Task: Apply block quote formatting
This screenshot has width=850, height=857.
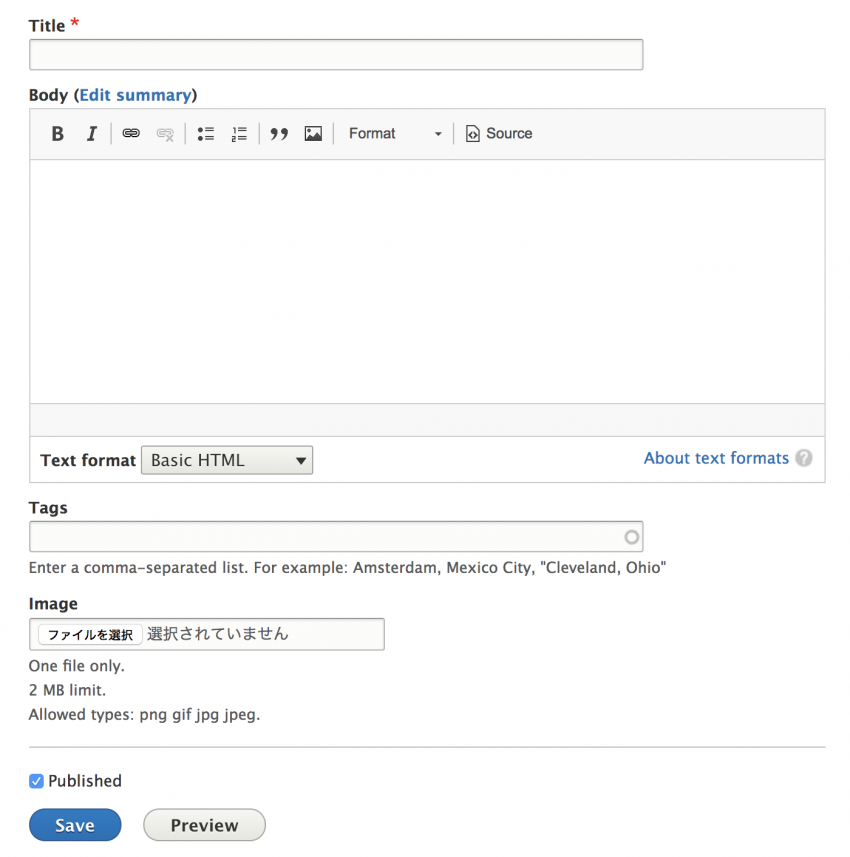Action: [x=280, y=134]
